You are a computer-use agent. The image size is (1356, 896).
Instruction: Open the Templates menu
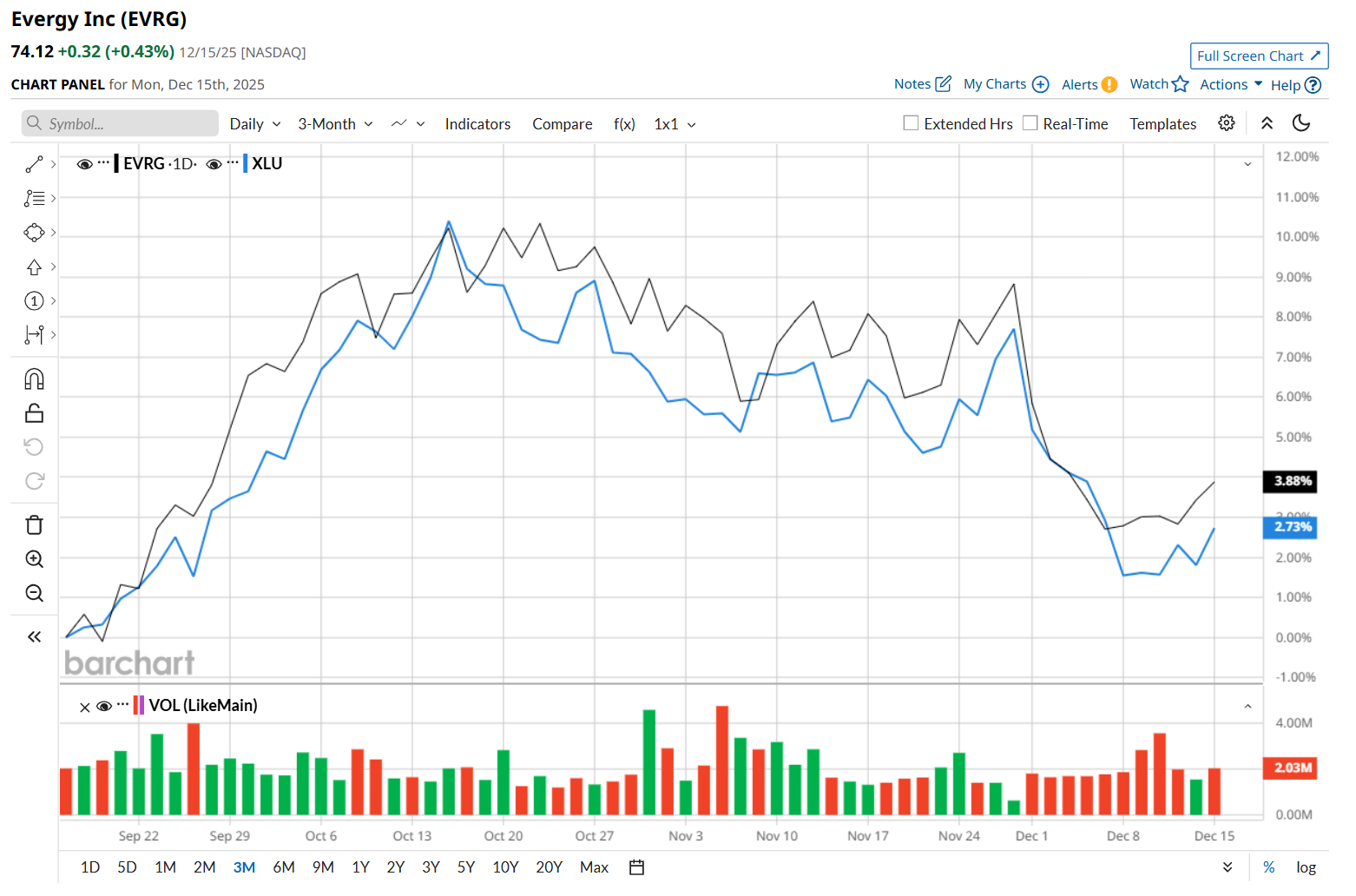[x=1162, y=124]
